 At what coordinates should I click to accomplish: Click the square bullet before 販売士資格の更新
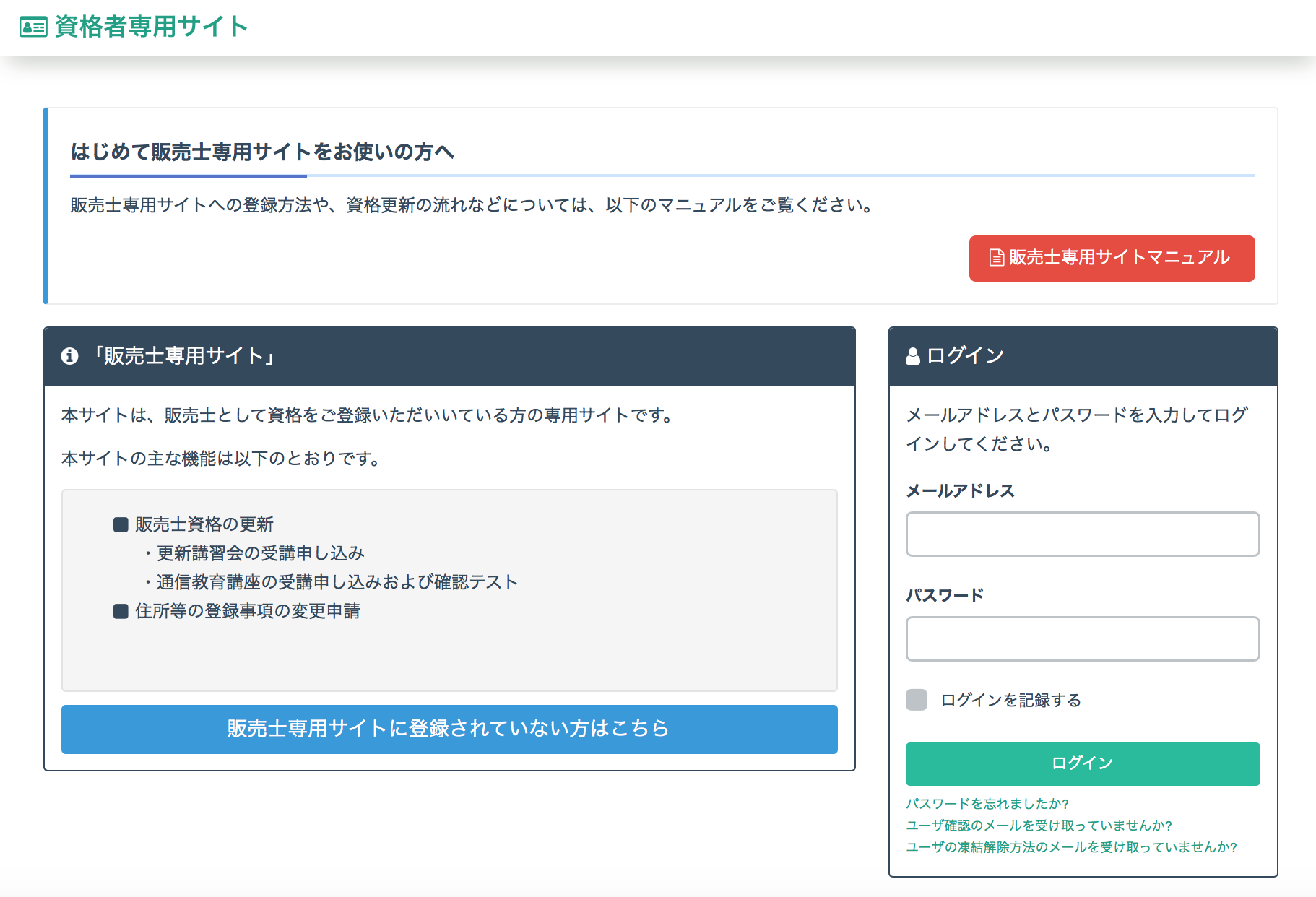(x=121, y=524)
